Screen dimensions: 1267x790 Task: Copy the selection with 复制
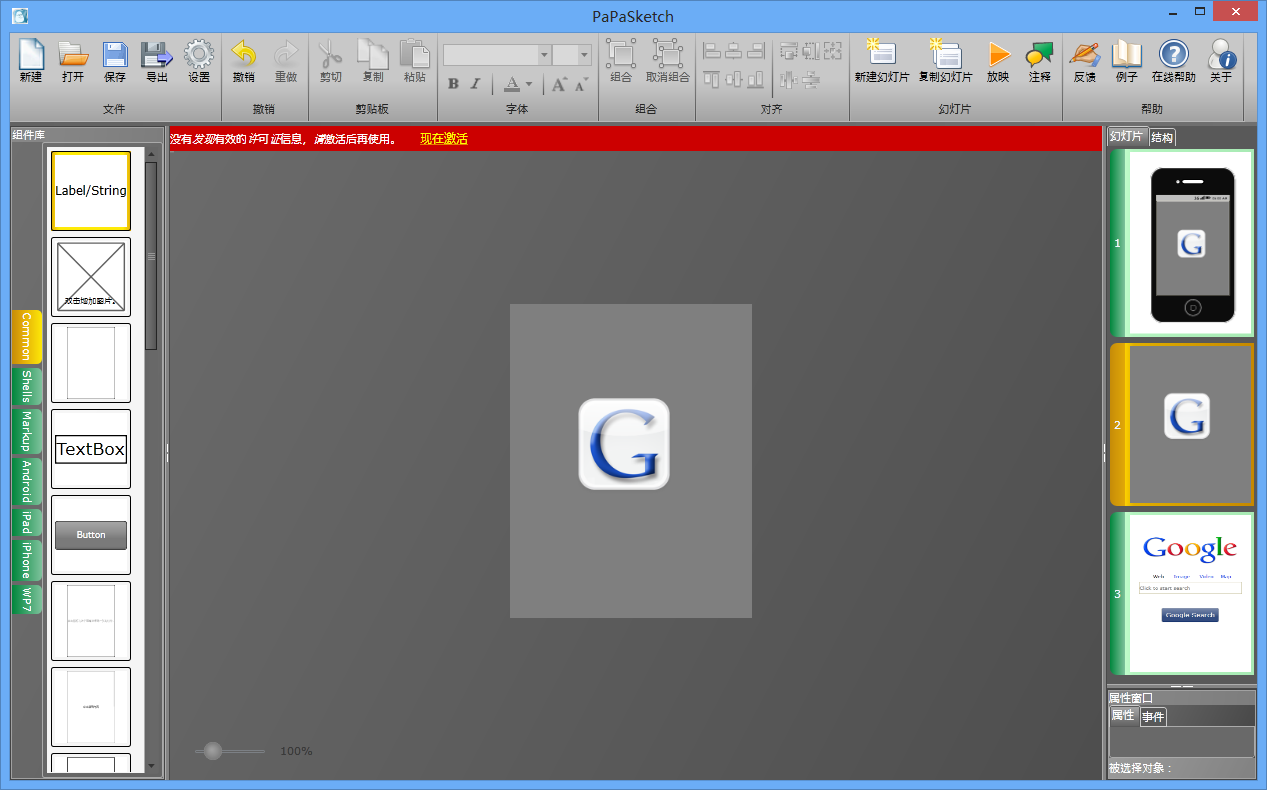click(x=372, y=61)
